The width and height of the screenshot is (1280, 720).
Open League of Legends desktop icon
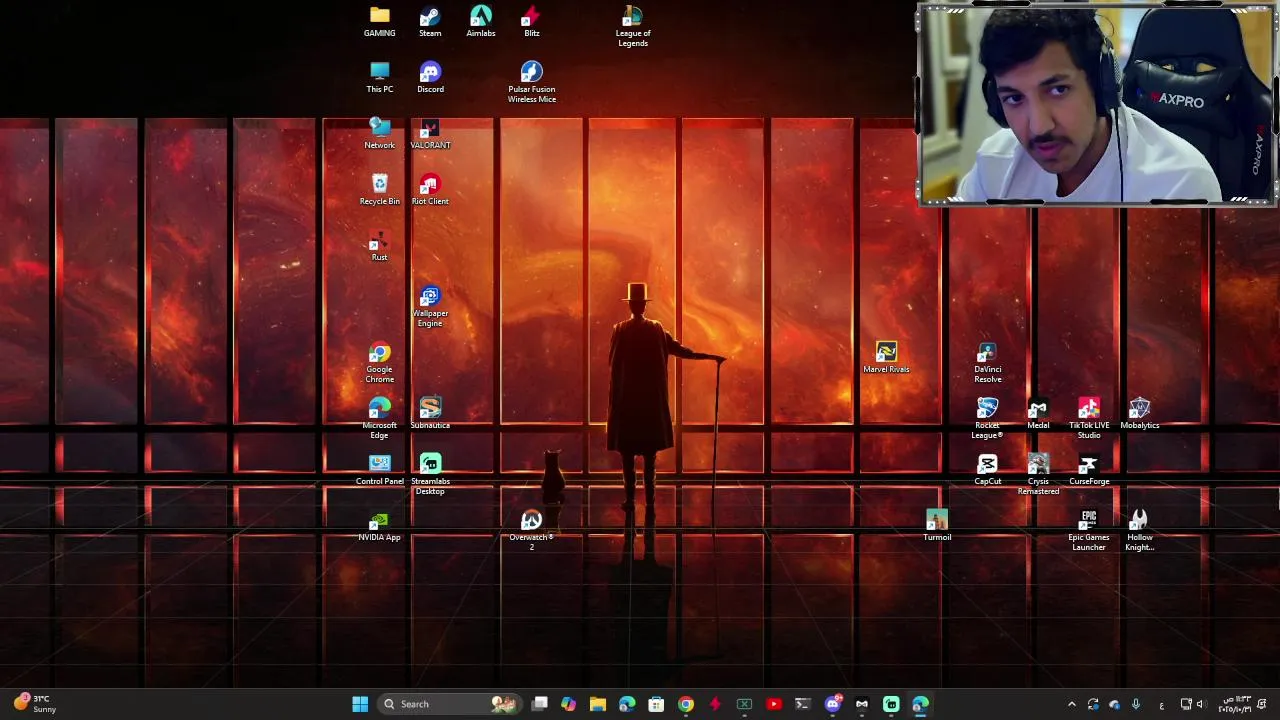click(x=633, y=26)
